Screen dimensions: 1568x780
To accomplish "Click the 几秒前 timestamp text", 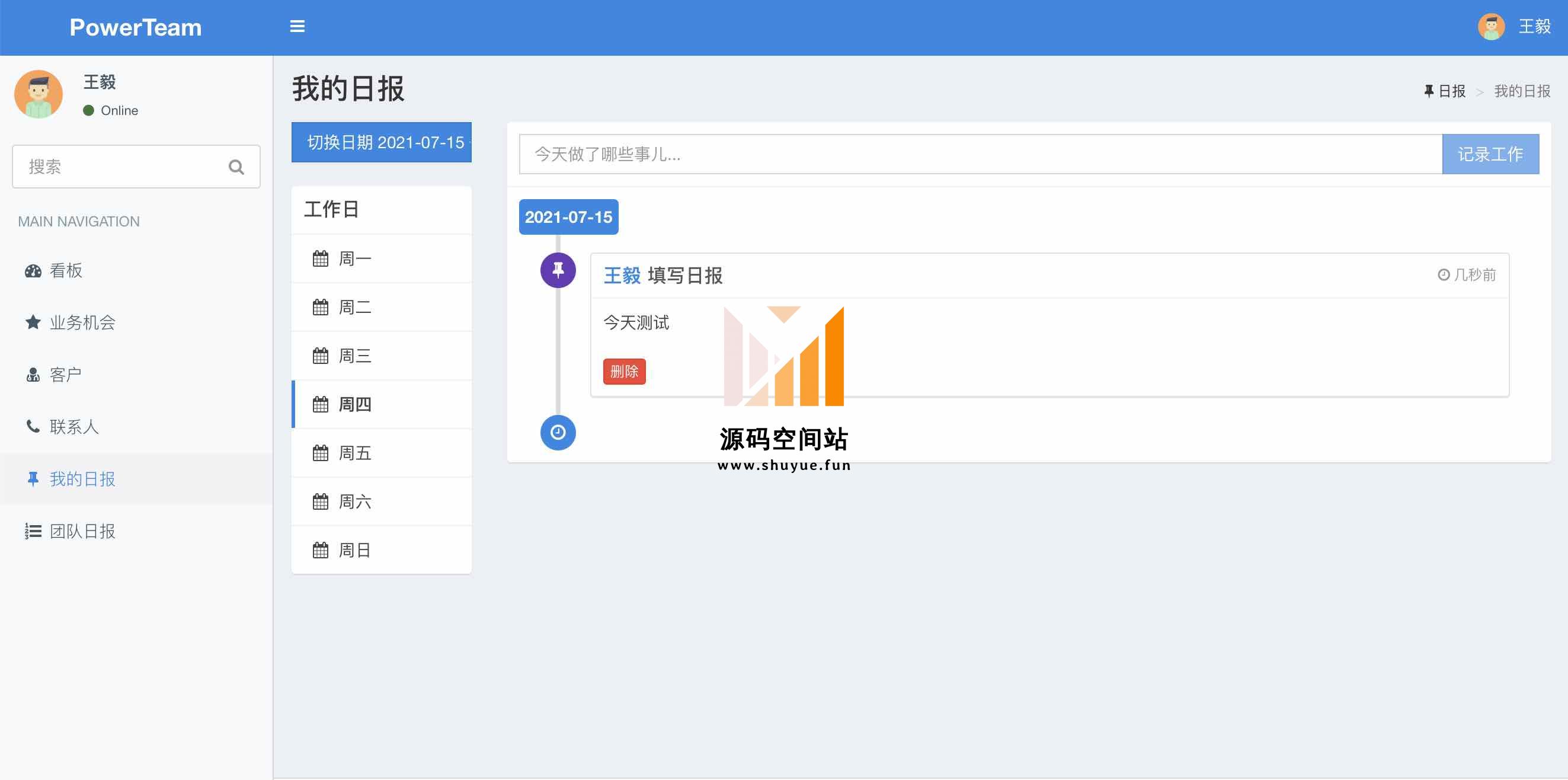I will pos(1475,275).
